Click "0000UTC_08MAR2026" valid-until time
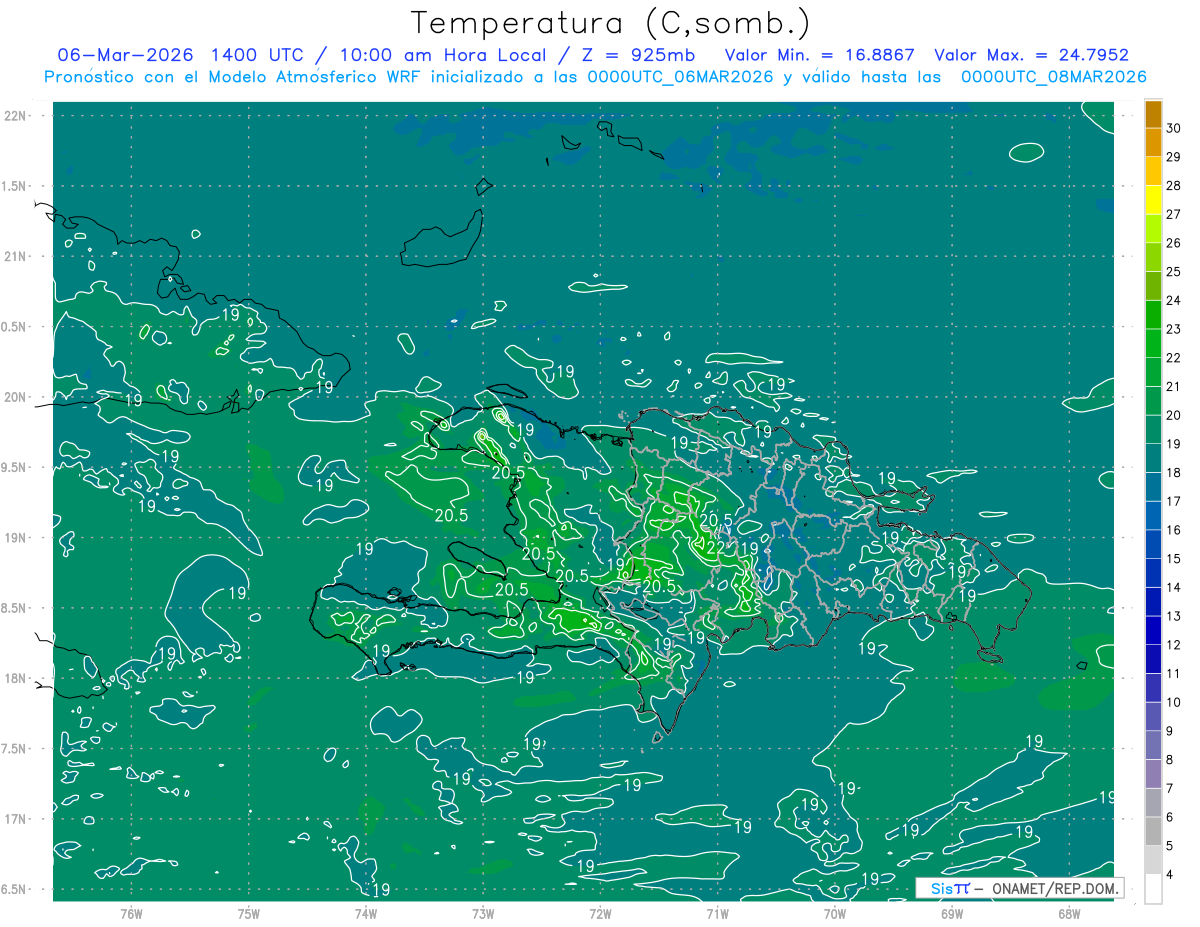 [1053, 77]
